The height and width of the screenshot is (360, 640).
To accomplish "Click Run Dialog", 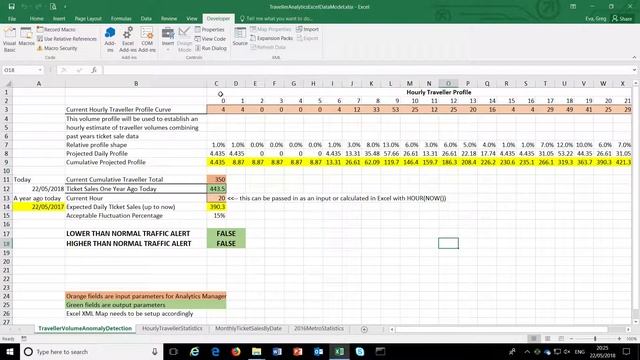I will point(211,48).
